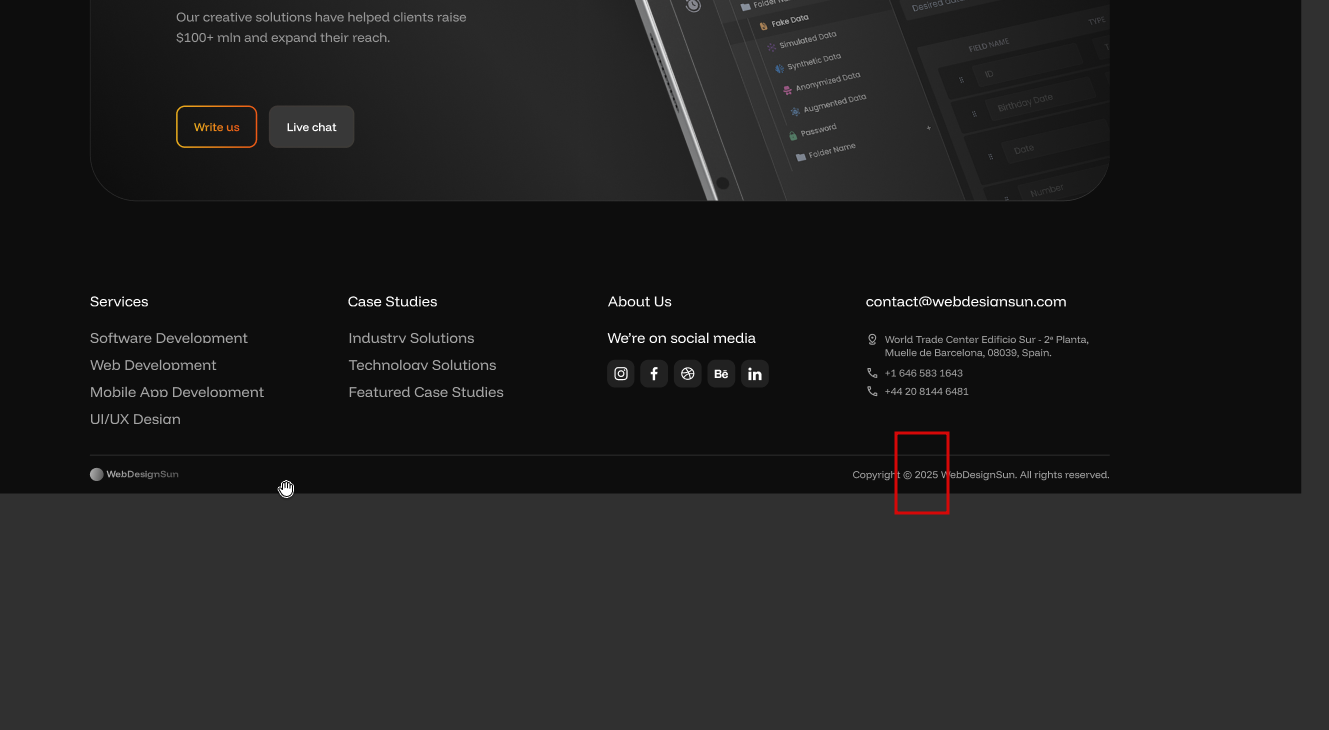This screenshot has width=1329, height=730.
Task: Open the Behance social icon
Action: (x=721, y=374)
